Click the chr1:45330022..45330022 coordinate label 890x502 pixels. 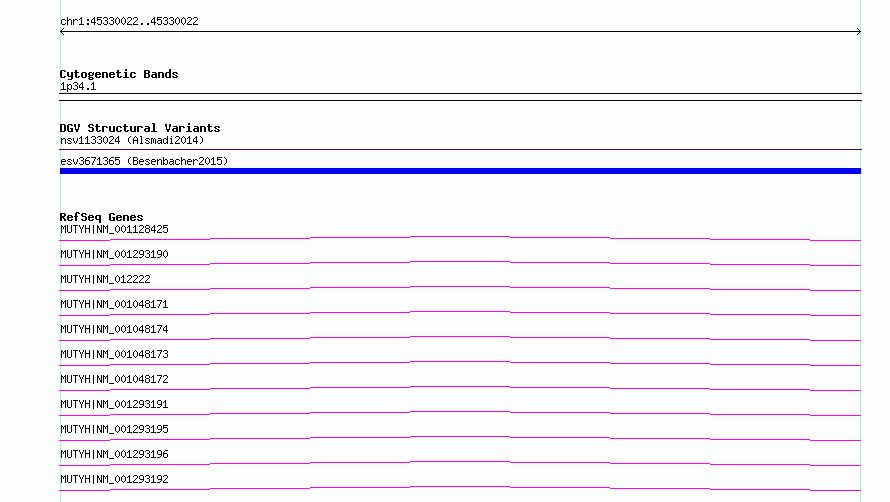click(129, 21)
